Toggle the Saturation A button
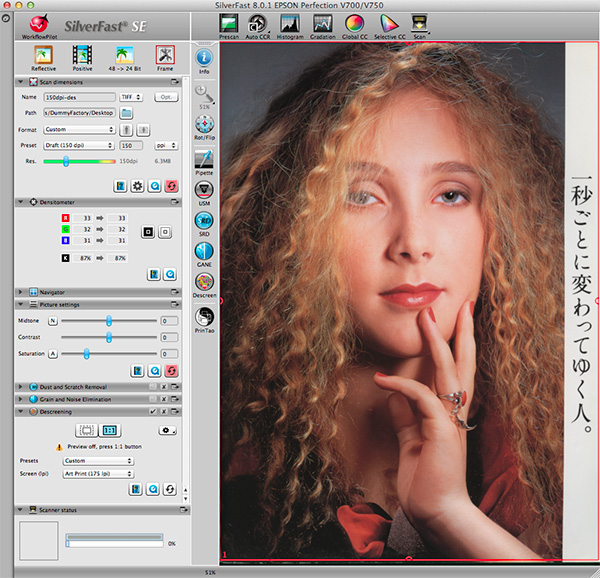The width and height of the screenshot is (600, 578). coord(53,354)
